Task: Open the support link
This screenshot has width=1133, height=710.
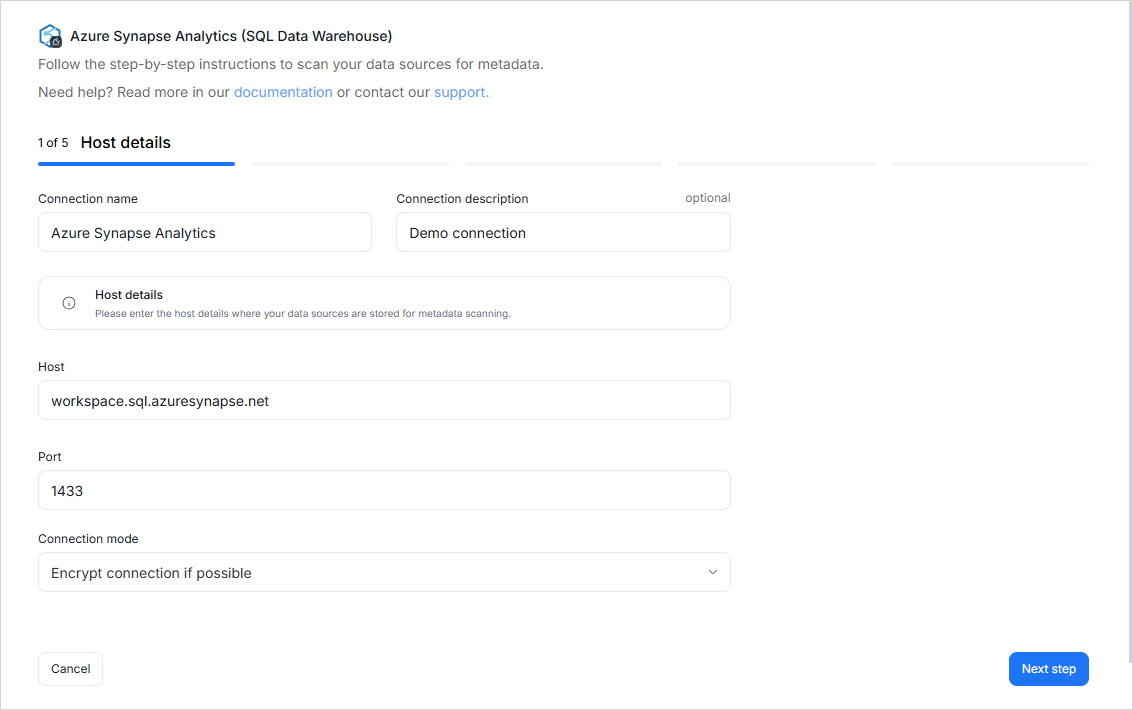Action: coord(461,92)
